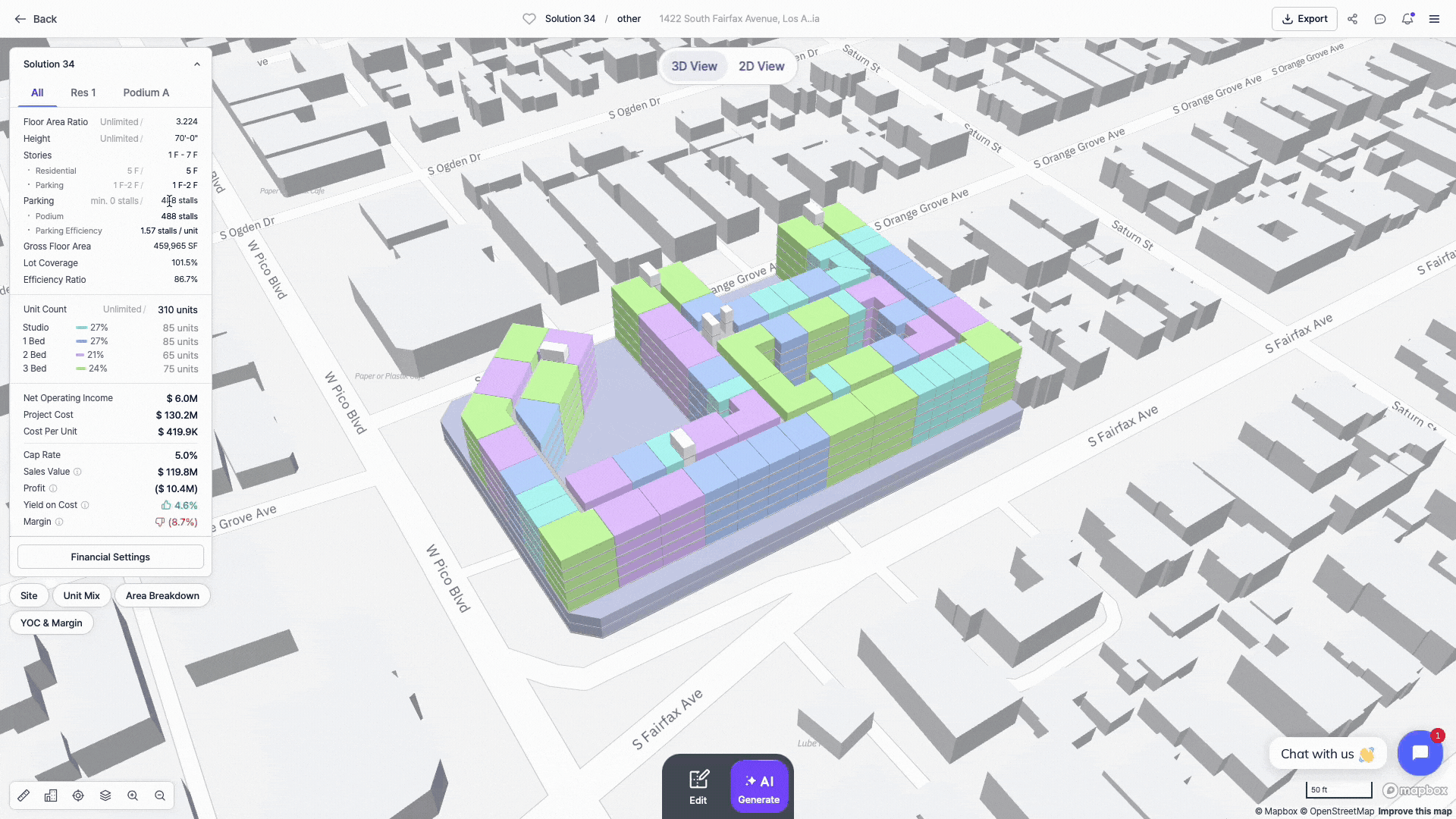Click the AI Generate button
The width and height of the screenshot is (1456, 819).
(x=758, y=788)
